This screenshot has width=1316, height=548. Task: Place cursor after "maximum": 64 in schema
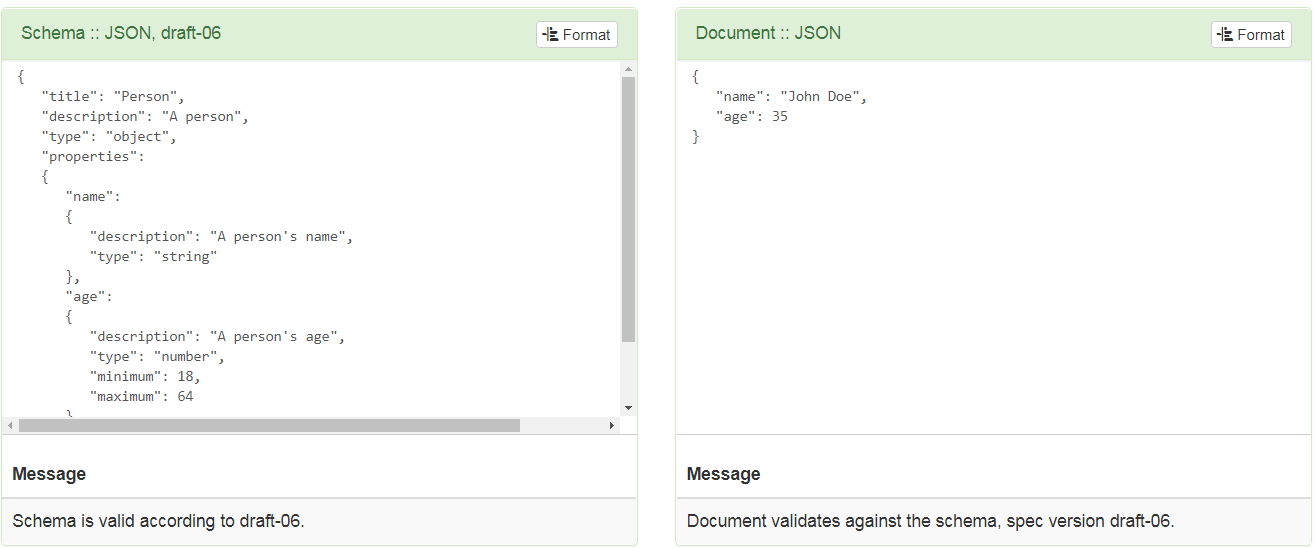coord(194,396)
